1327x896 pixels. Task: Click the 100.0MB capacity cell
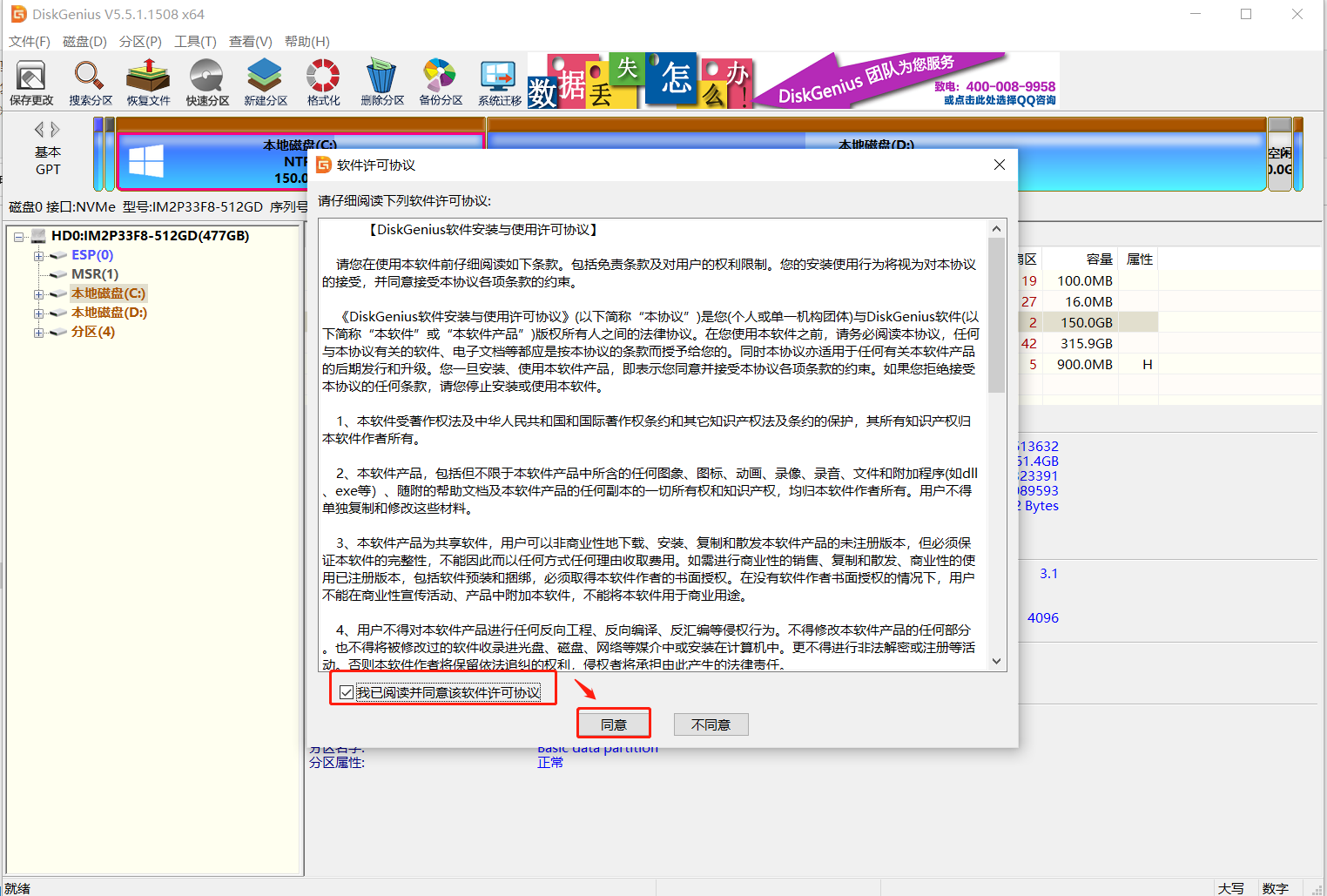[1085, 280]
